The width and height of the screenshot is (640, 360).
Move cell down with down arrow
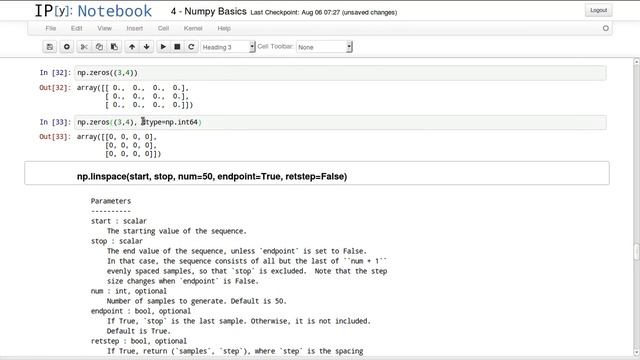click(147, 47)
